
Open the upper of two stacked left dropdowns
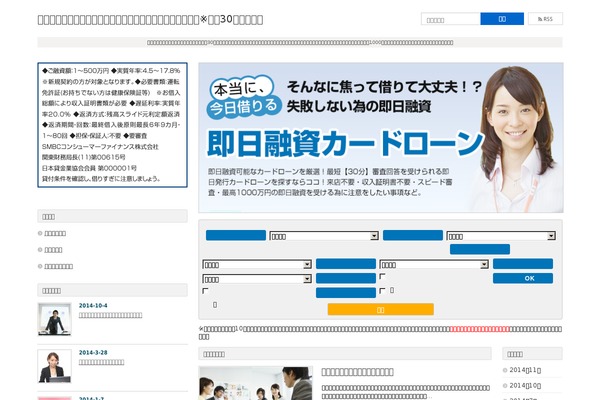tap(257, 264)
